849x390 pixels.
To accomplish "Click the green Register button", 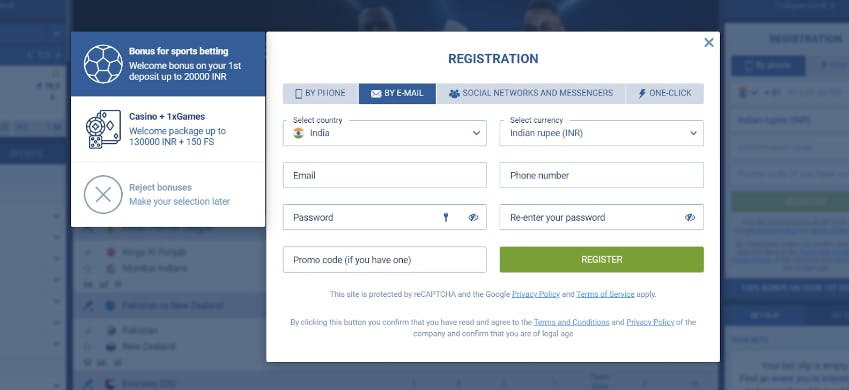I will [x=602, y=259].
